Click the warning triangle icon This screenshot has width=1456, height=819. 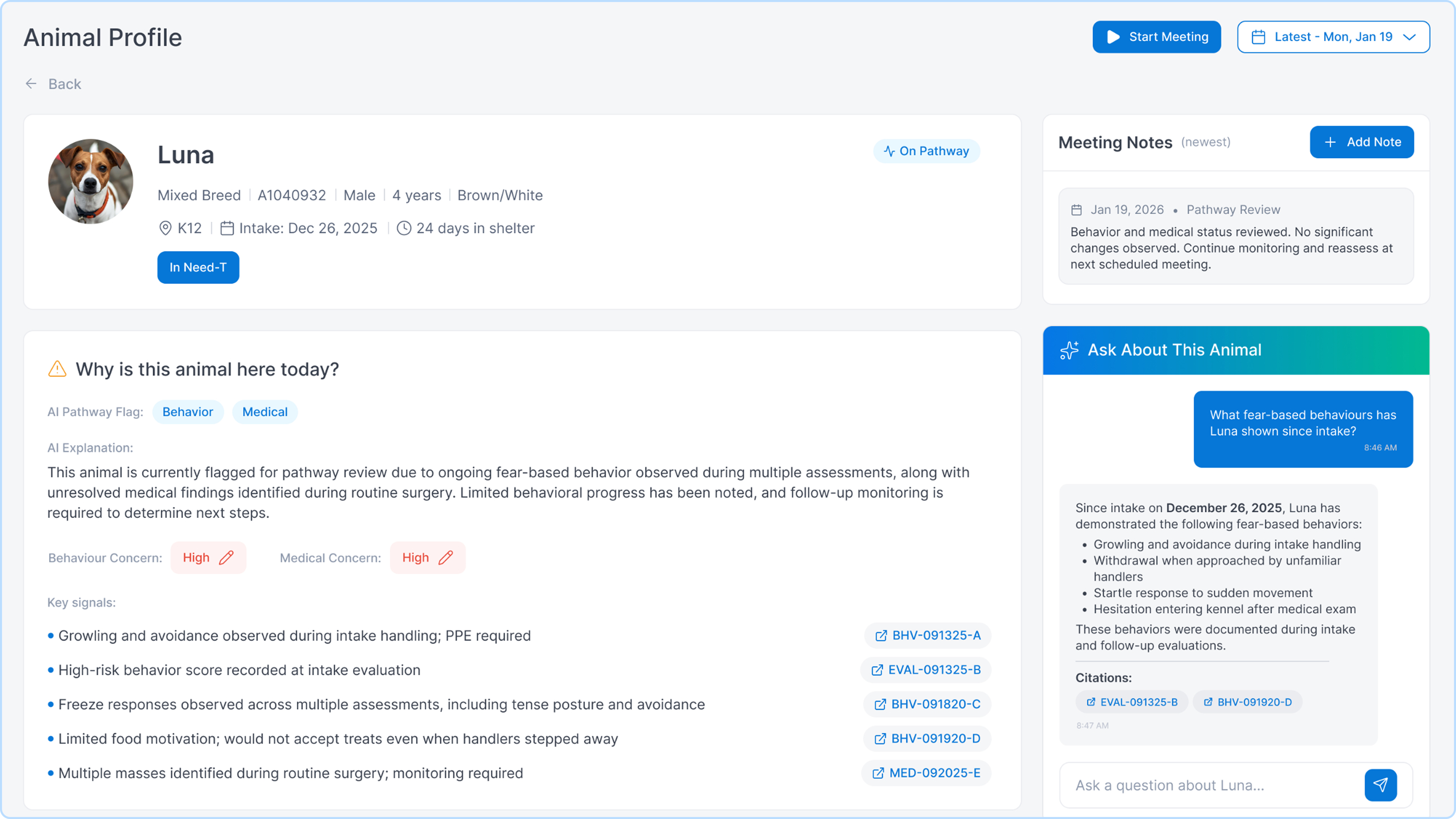point(57,369)
